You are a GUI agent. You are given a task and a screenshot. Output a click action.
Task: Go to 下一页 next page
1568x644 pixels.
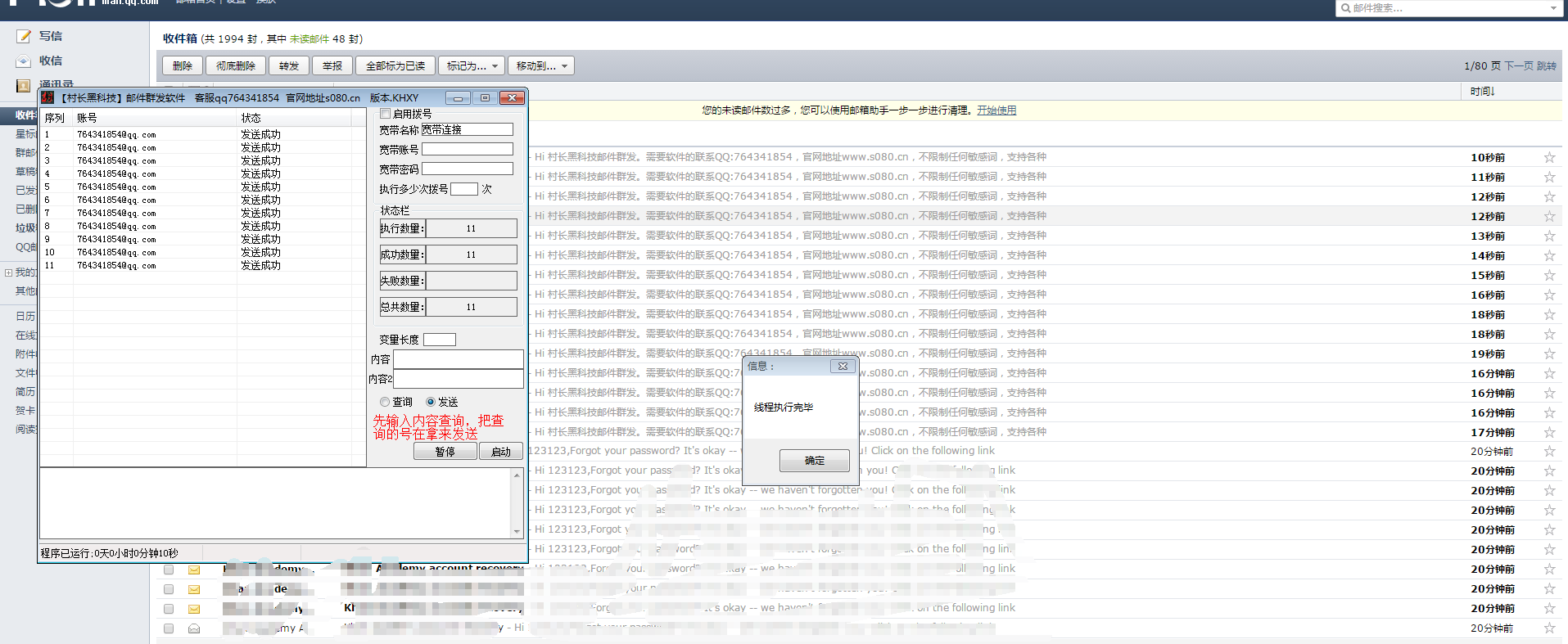point(1518,65)
